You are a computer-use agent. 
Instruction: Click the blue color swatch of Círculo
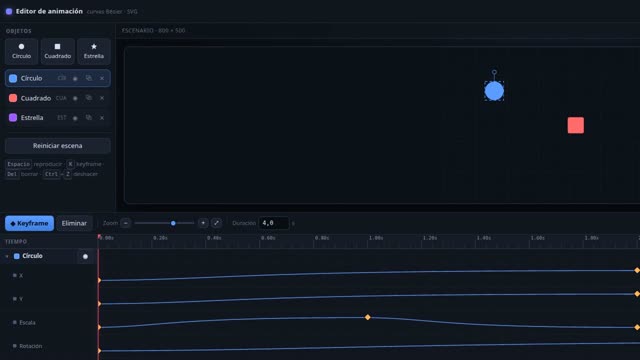point(13,78)
